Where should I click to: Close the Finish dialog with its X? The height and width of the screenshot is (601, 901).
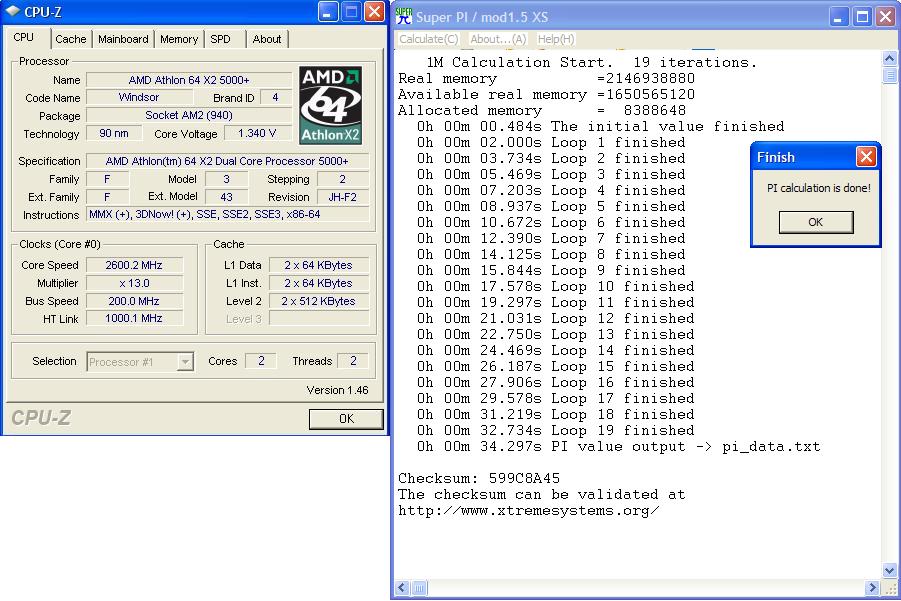(866, 156)
